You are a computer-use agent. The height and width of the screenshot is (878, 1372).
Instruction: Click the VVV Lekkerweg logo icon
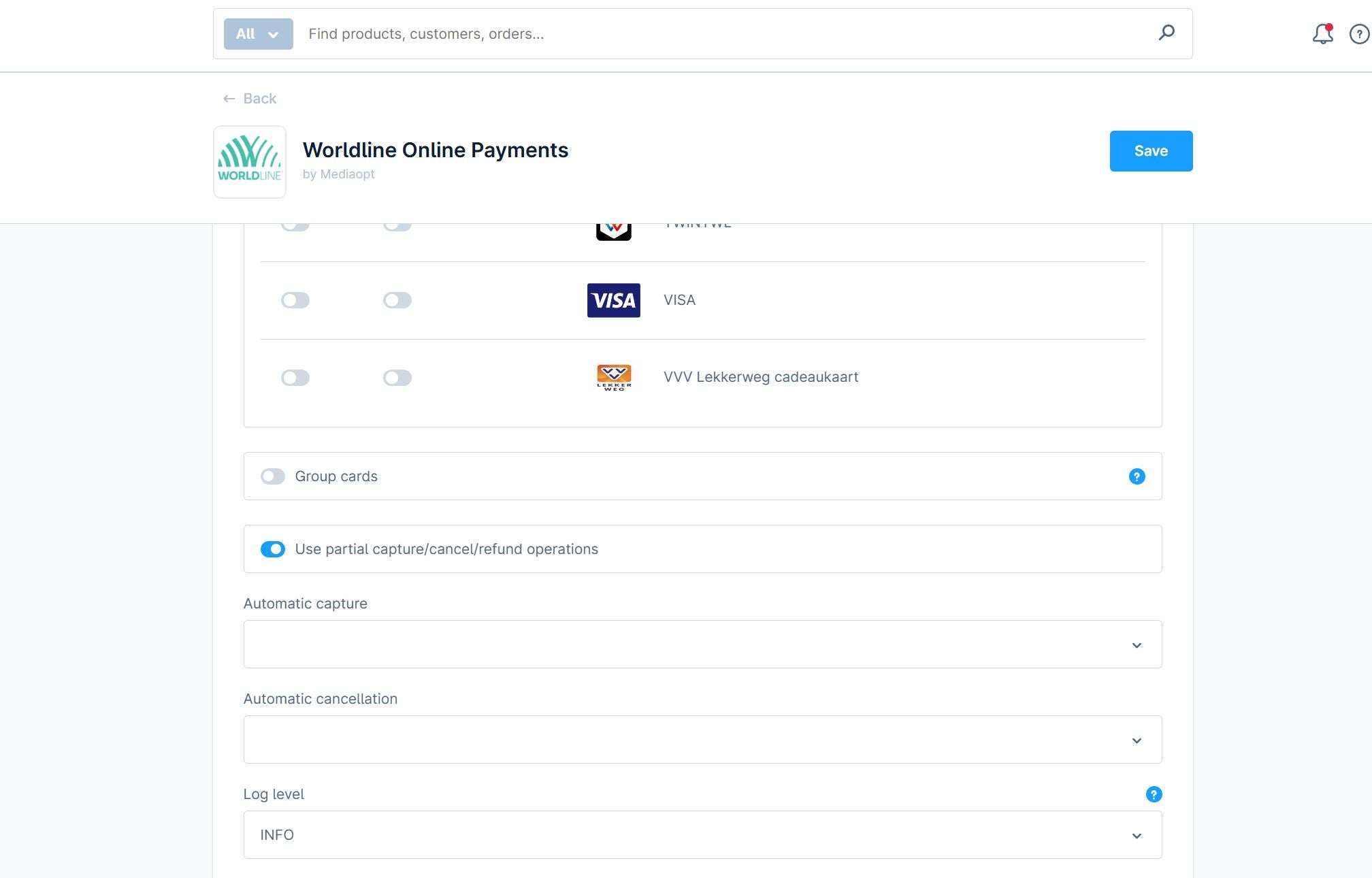tap(613, 377)
